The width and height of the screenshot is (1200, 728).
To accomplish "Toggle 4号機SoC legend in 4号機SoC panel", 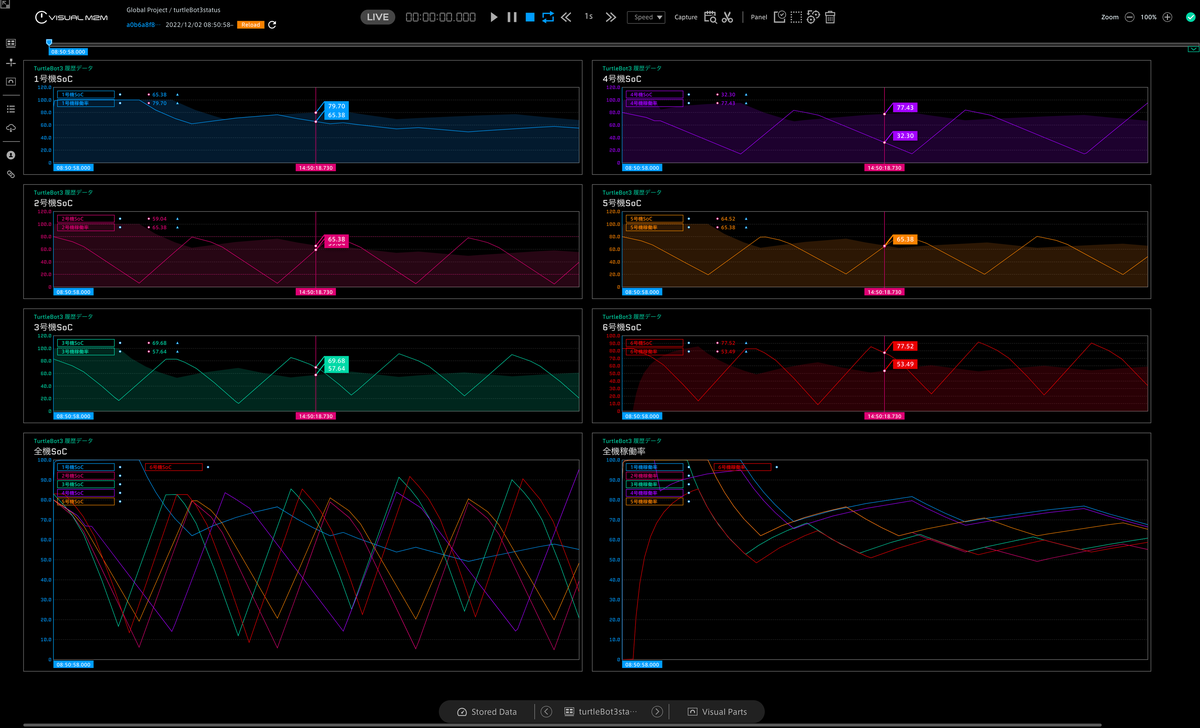I will click(x=655, y=95).
